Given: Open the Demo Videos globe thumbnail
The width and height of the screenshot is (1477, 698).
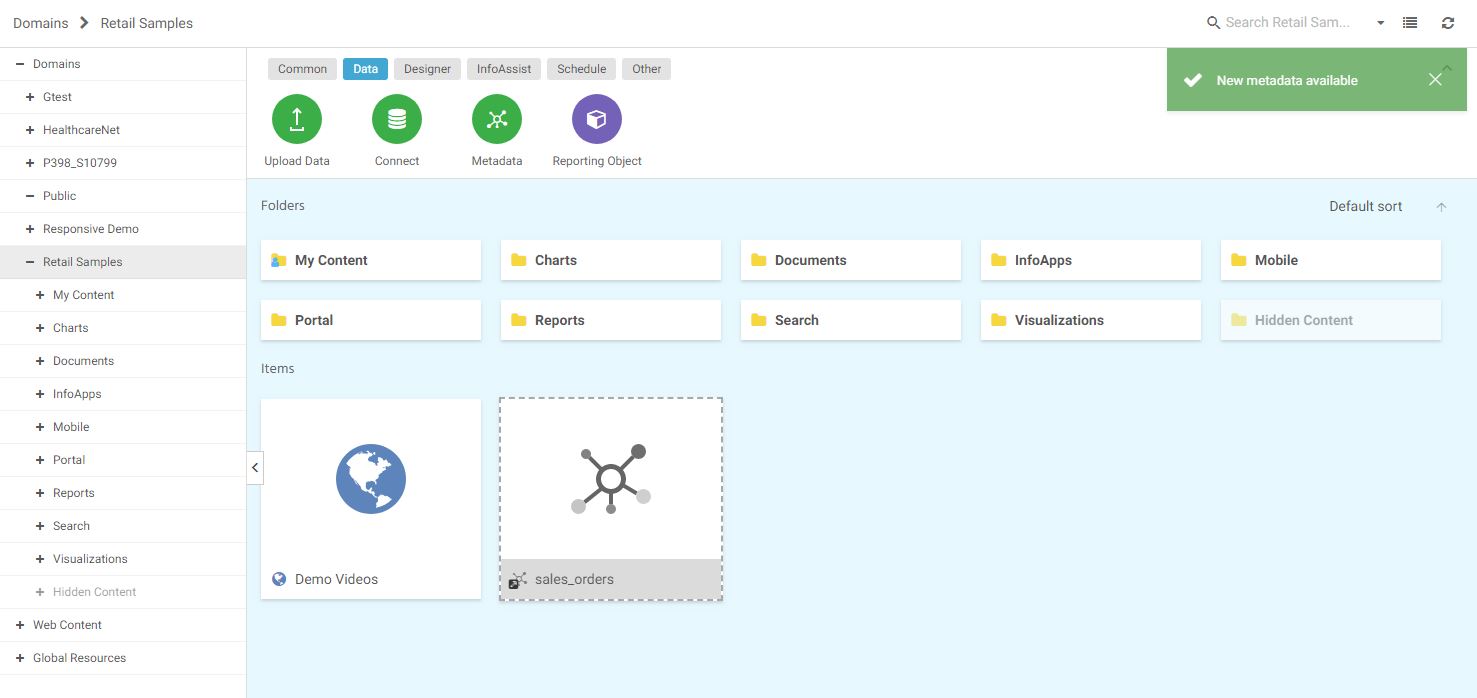Looking at the screenshot, I should [371, 479].
